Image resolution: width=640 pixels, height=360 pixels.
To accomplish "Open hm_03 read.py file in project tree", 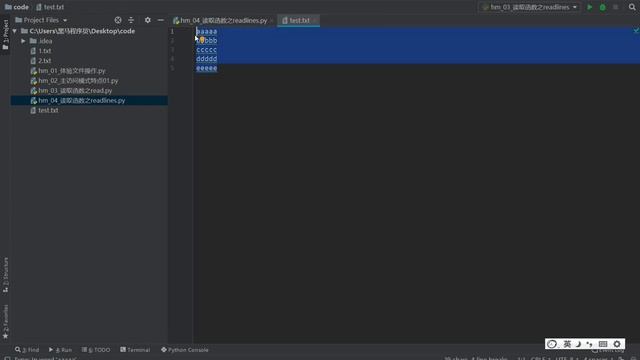I will coord(71,91).
